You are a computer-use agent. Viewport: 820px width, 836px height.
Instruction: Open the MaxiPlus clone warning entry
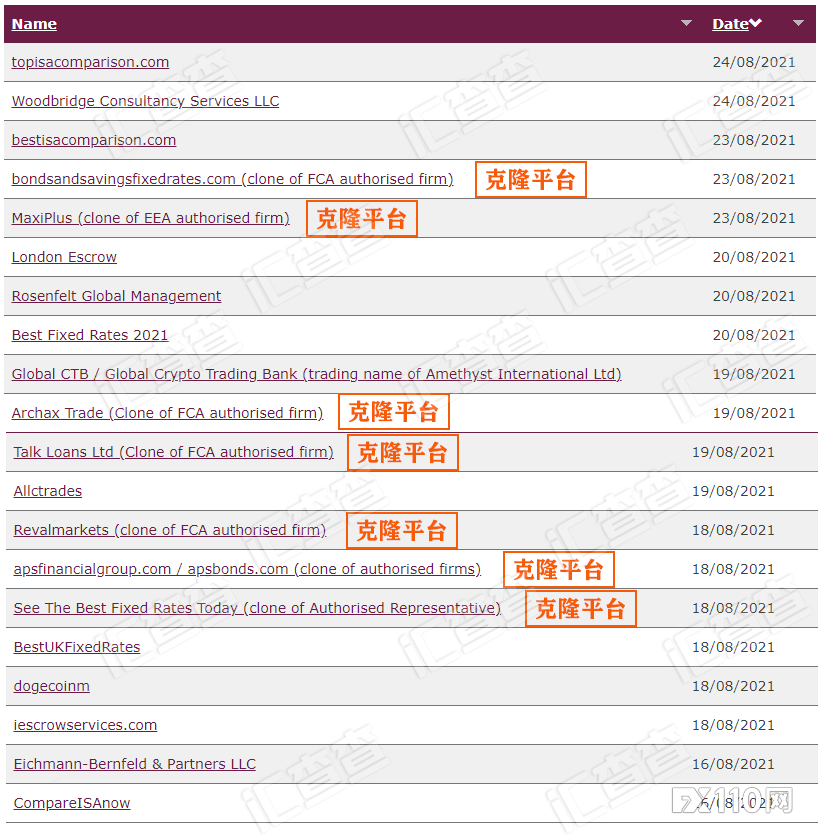150,218
